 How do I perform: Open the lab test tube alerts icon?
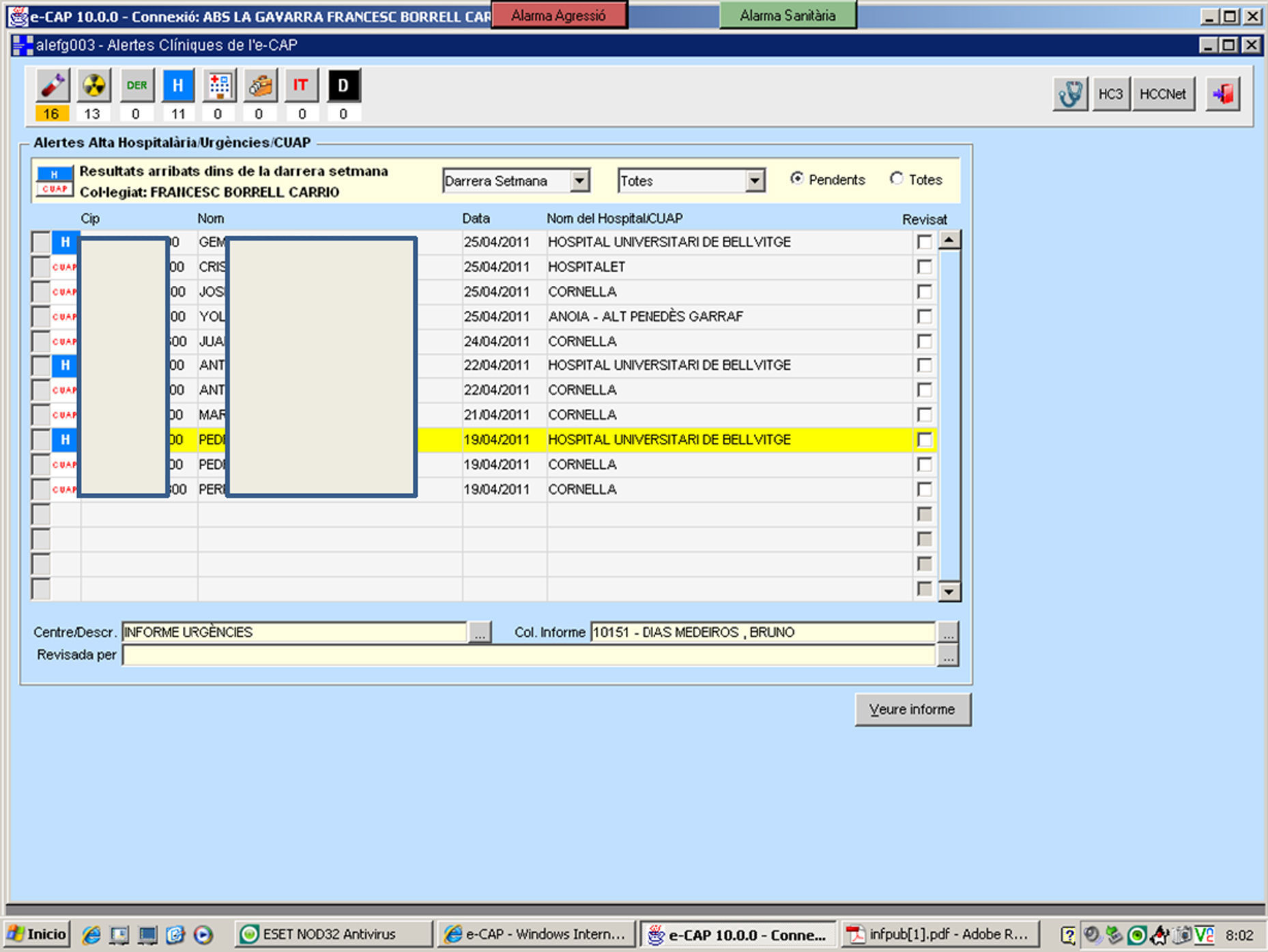point(53,86)
